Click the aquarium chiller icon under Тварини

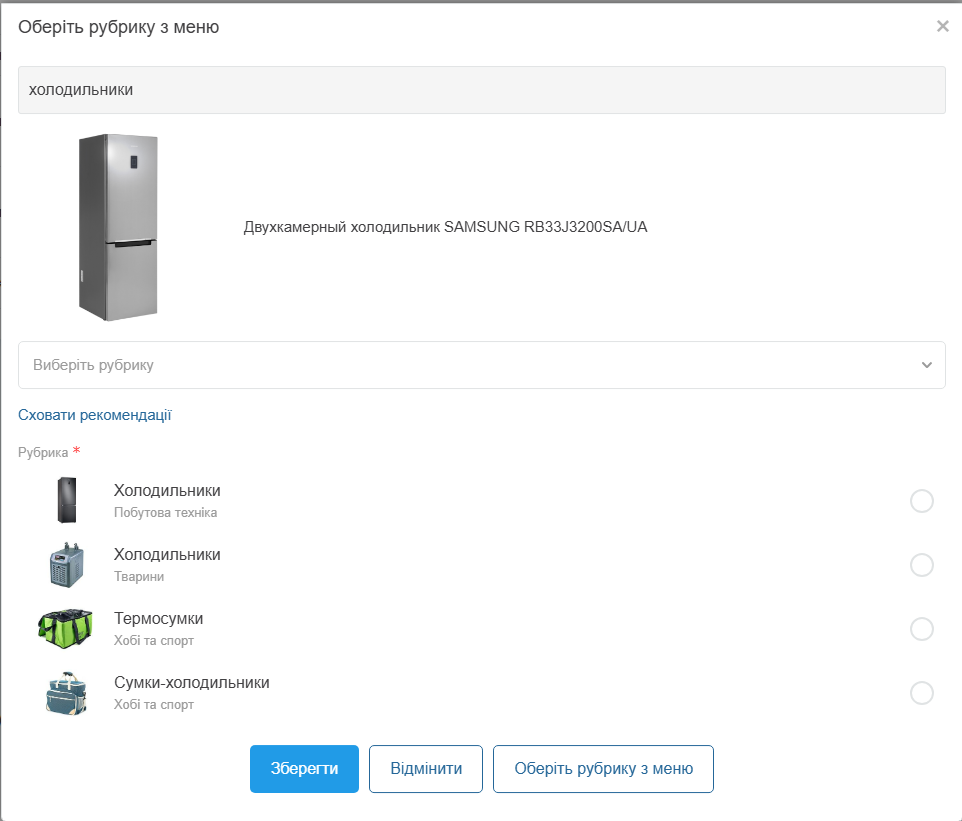pyautogui.click(x=66, y=565)
